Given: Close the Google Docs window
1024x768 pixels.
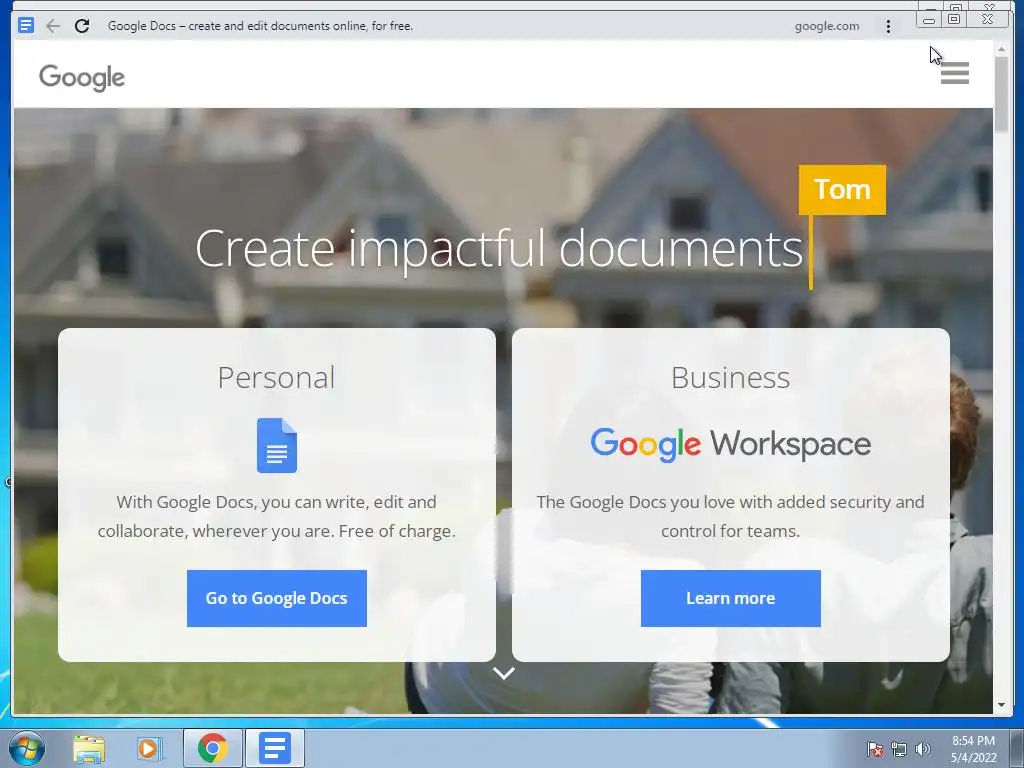Looking at the screenshot, I should click(x=988, y=19).
